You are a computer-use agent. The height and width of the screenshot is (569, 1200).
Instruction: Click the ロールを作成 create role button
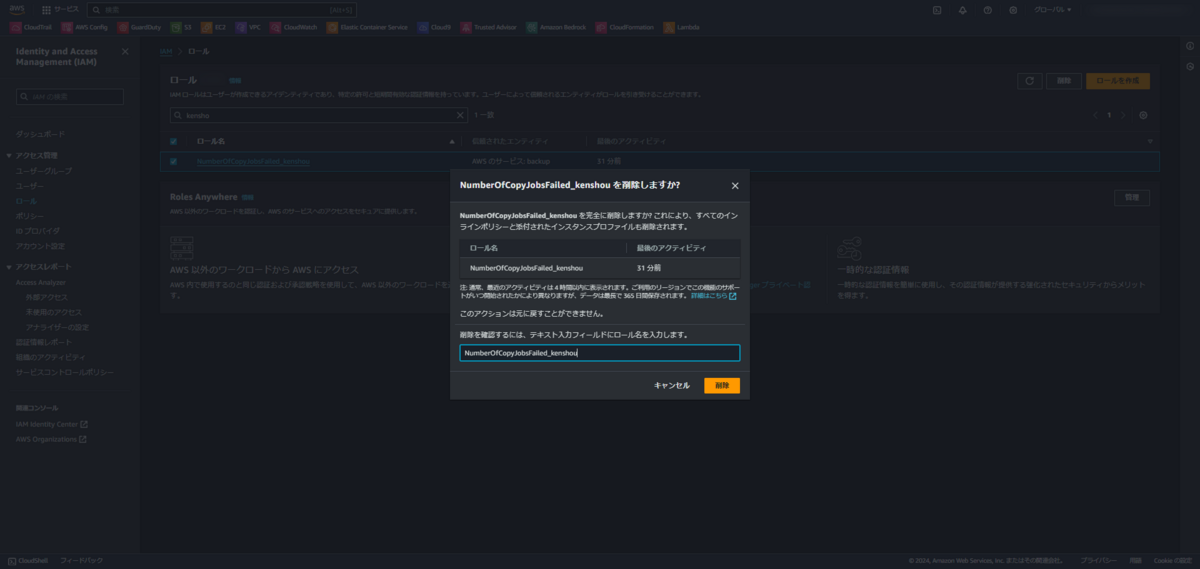coord(1118,81)
